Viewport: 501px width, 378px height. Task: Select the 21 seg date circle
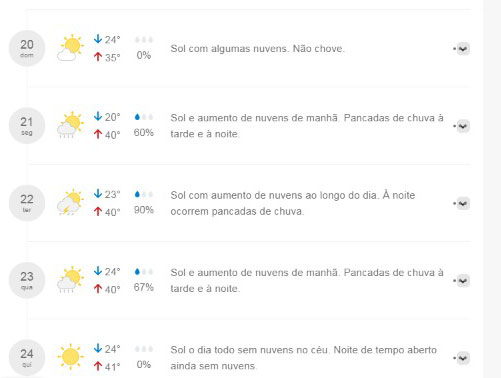click(27, 126)
